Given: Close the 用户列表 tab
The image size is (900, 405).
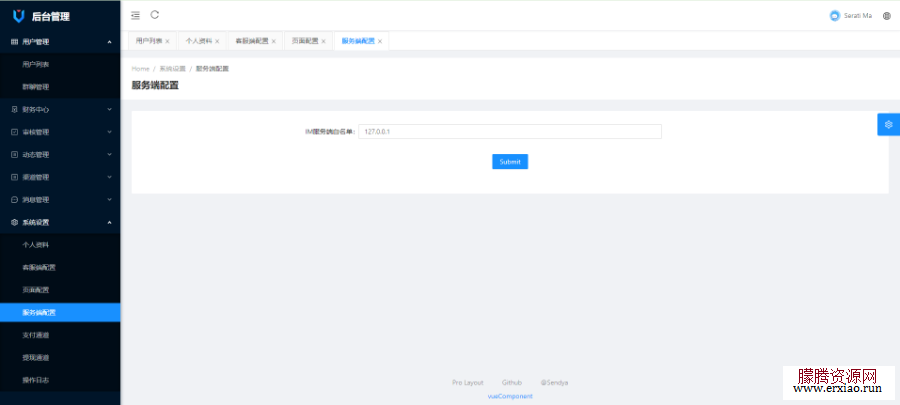Looking at the screenshot, I should click(167, 41).
